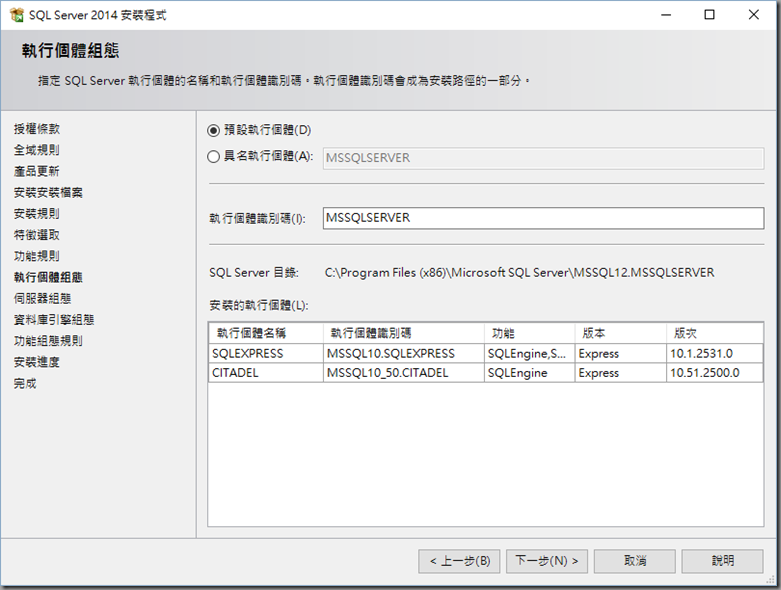
Task: Open the 伺服器組態 step in sidebar
Action: pyautogui.click(x=42, y=299)
